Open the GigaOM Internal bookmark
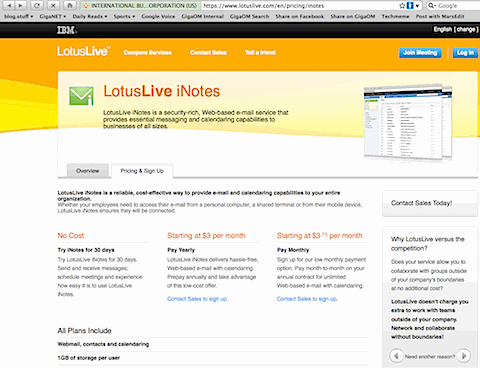Viewport: 480px width, 368px height. click(202, 16)
